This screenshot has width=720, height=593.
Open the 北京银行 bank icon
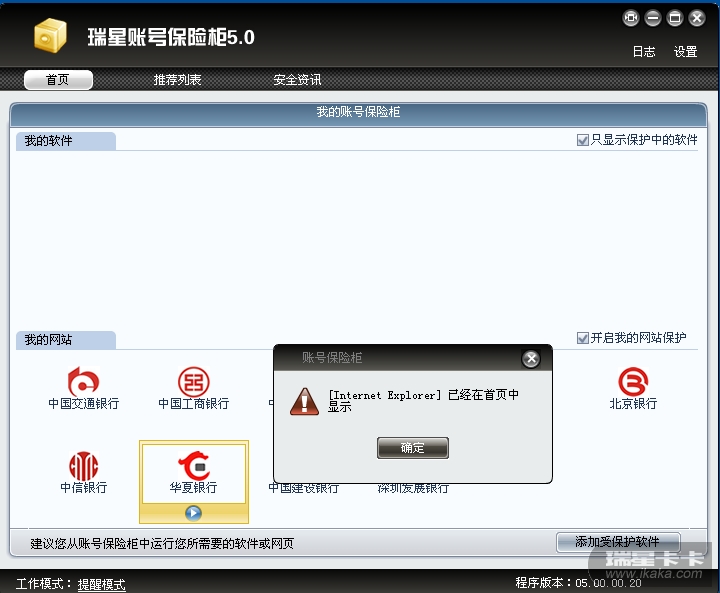pyautogui.click(x=633, y=388)
